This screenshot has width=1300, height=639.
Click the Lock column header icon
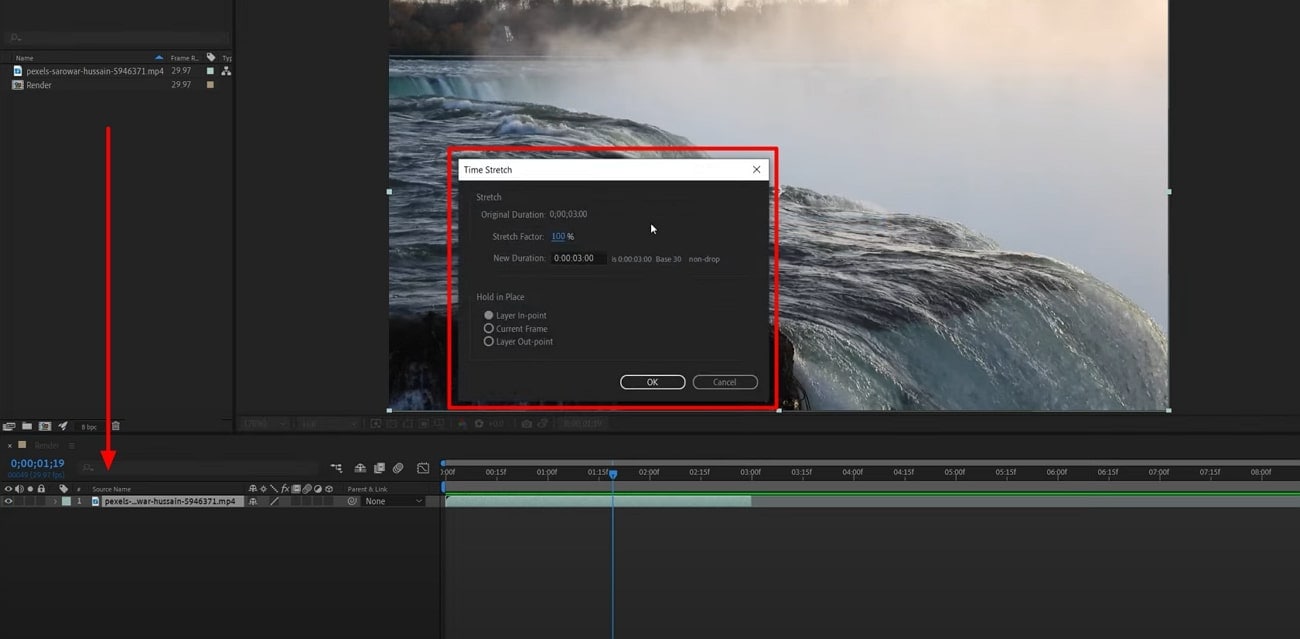[x=41, y=489]
